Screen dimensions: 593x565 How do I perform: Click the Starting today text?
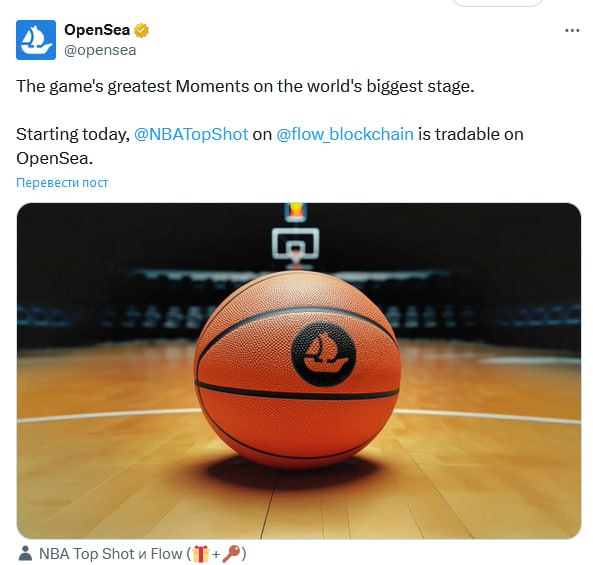(73, 134)
